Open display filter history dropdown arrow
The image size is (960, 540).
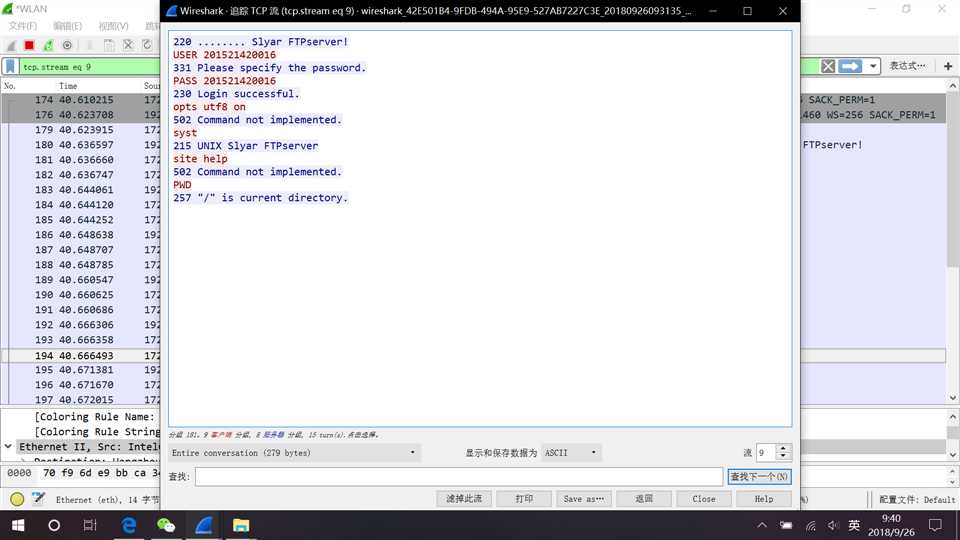pos(873,66)
